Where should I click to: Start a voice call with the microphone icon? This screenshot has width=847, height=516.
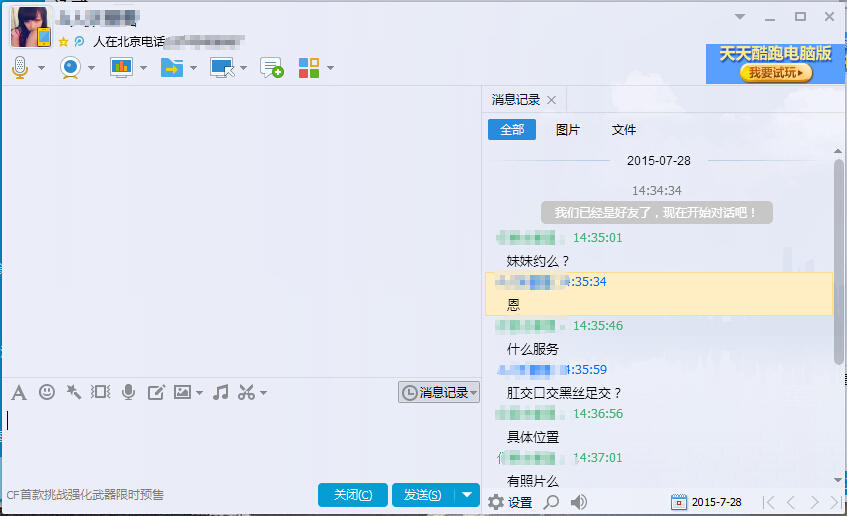20,68
